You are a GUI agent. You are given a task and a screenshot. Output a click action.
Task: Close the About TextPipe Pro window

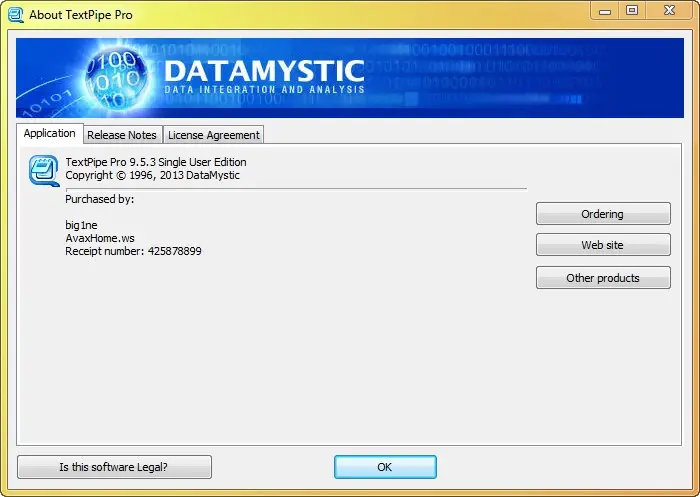coord(669,11)
